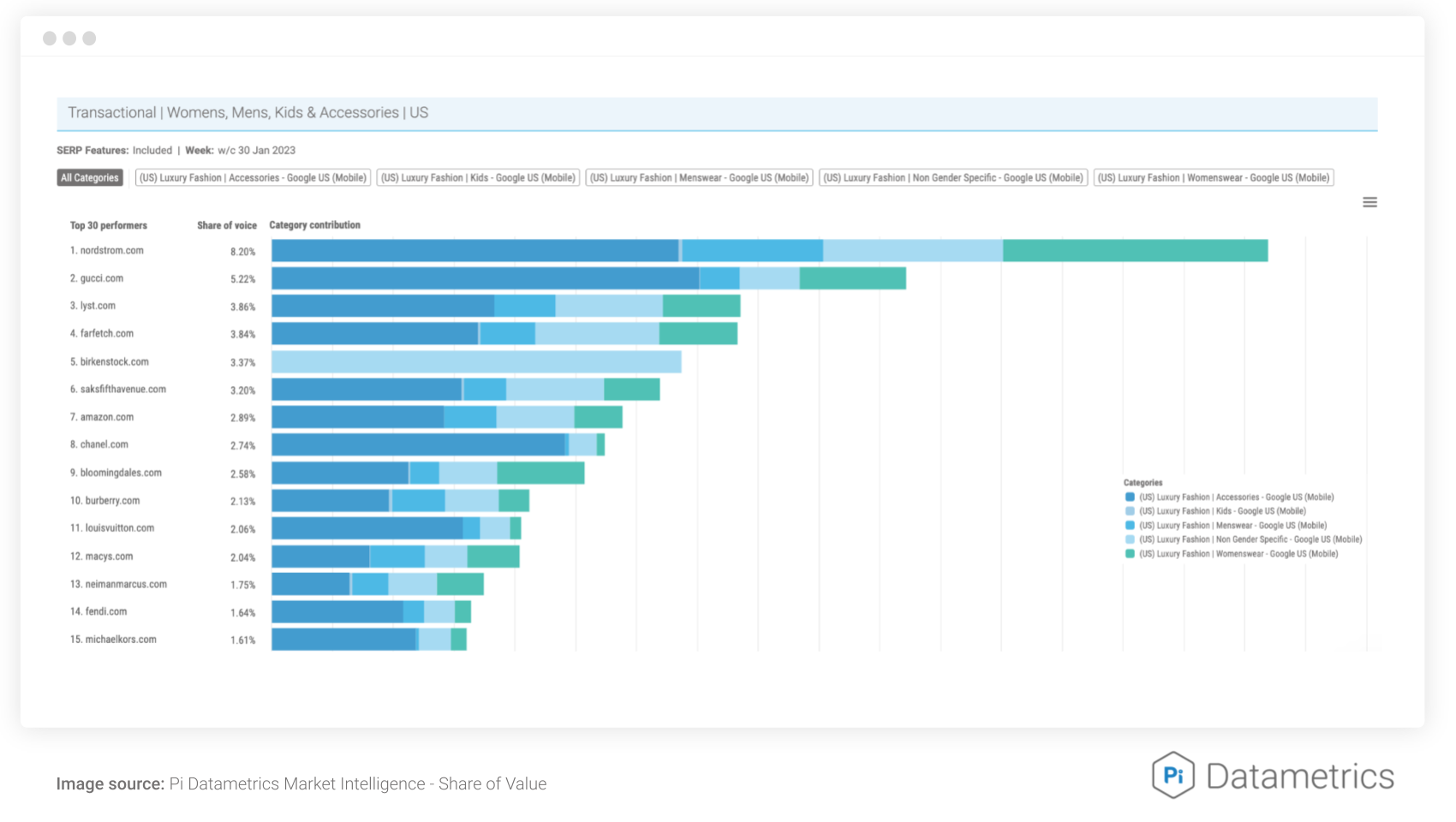Viewport: 1456px width, 822px height.
Task: Select amazon.com in the performers list
Action: (x=102, y=417)
